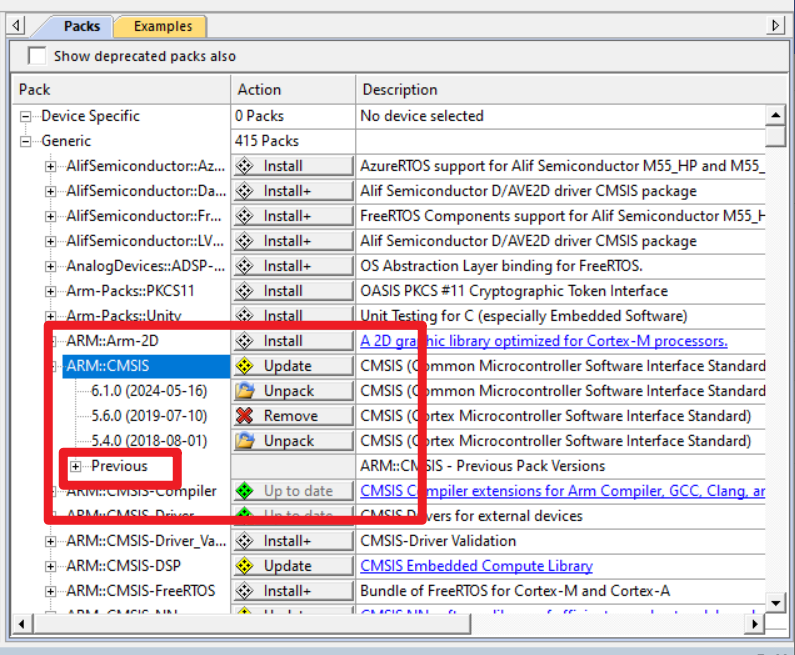Update the ARM::CMSIS-DSP pack
This screenshot has height=655, width=795.
tap(293, 566)
